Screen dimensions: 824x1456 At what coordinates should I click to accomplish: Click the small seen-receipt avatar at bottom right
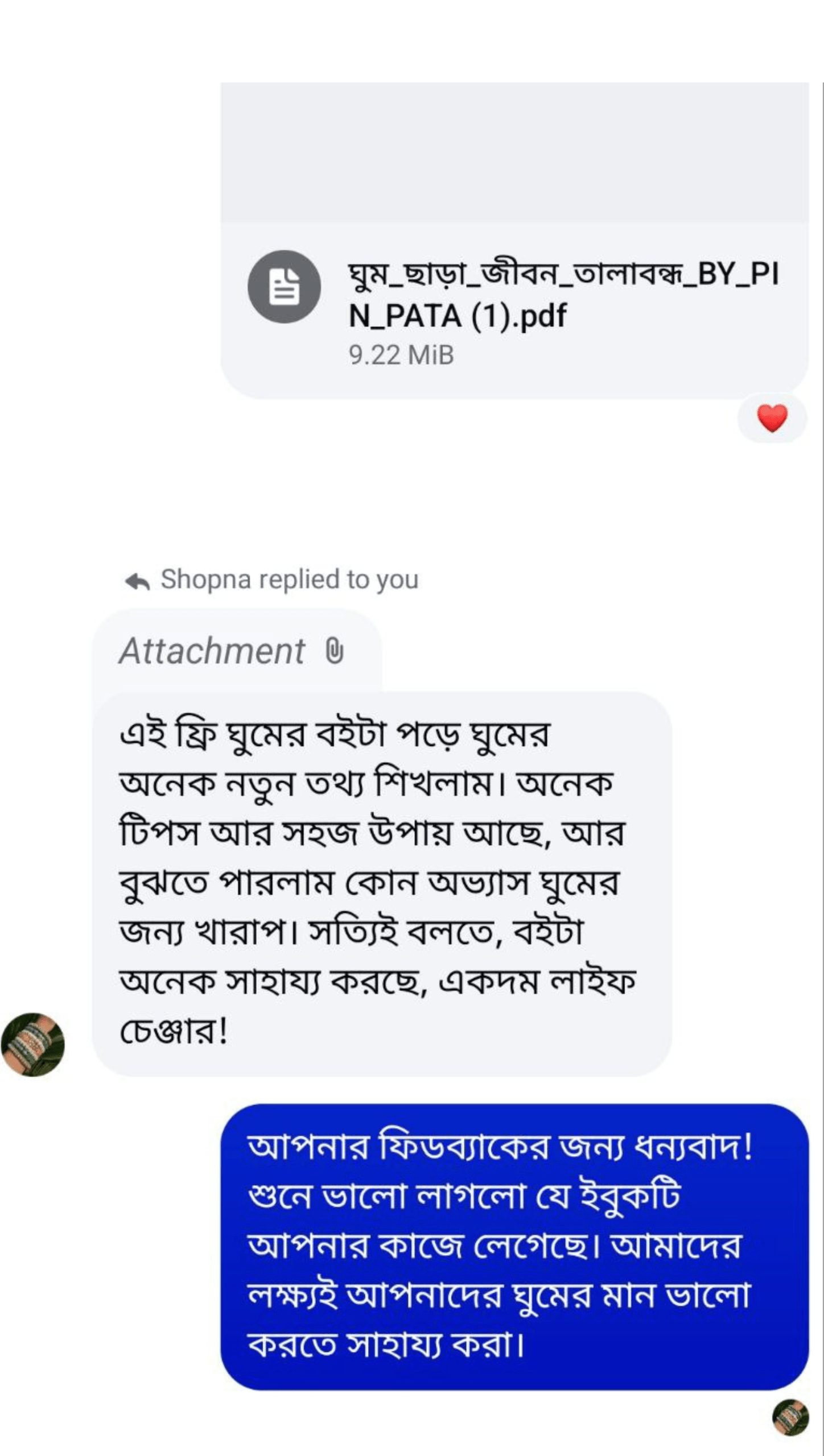point(790,1417)
